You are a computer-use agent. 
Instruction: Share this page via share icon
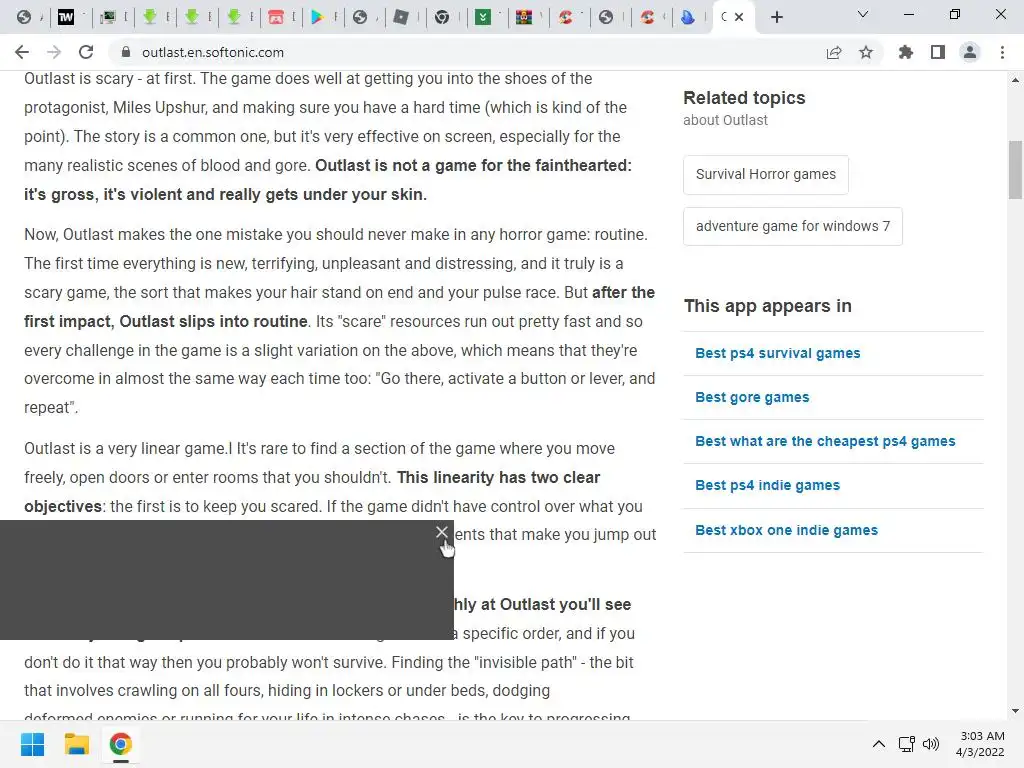(834, 52)
